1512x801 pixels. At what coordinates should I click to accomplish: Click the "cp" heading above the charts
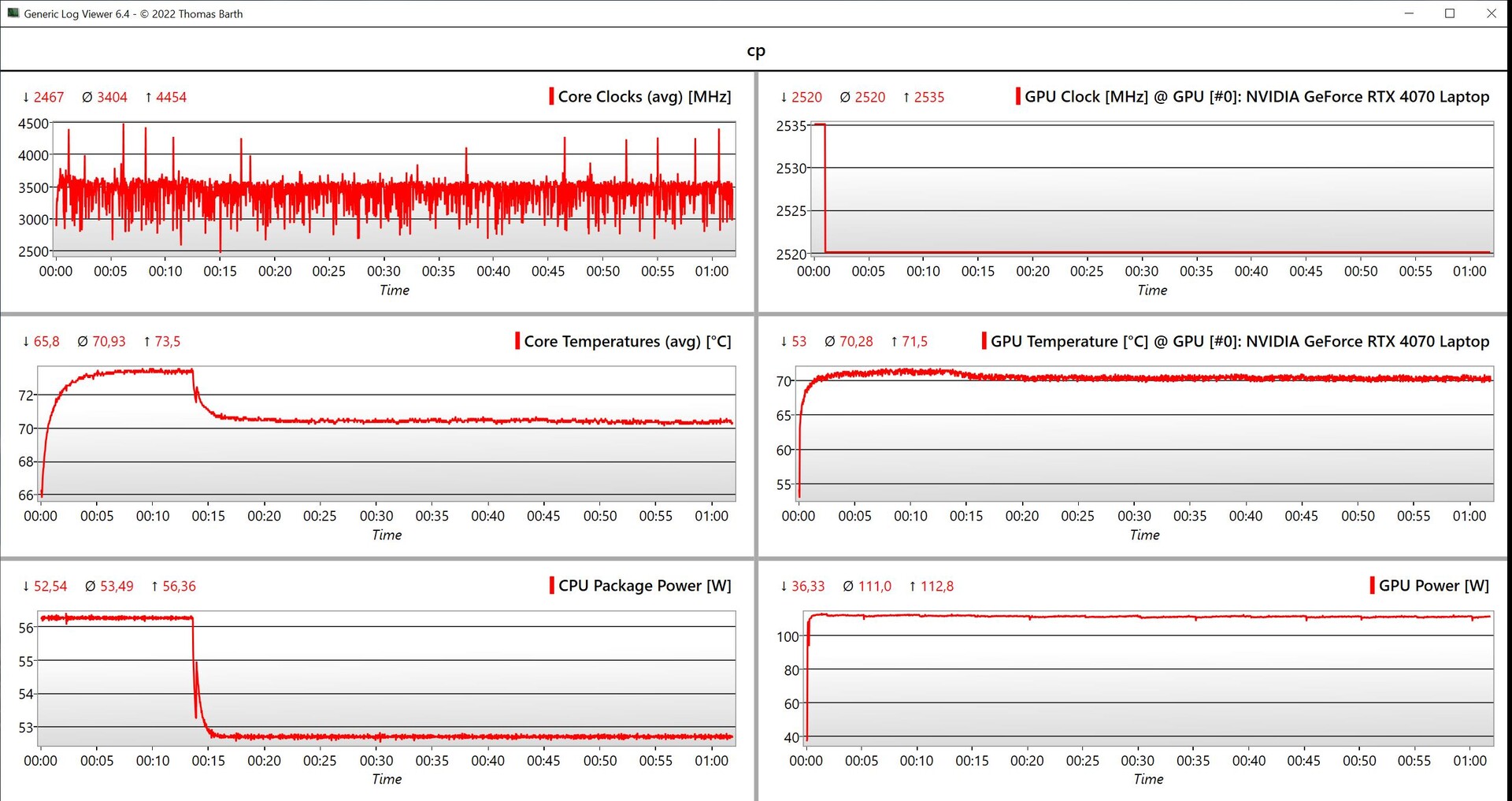pyautogui.click(x=756, y=51)
